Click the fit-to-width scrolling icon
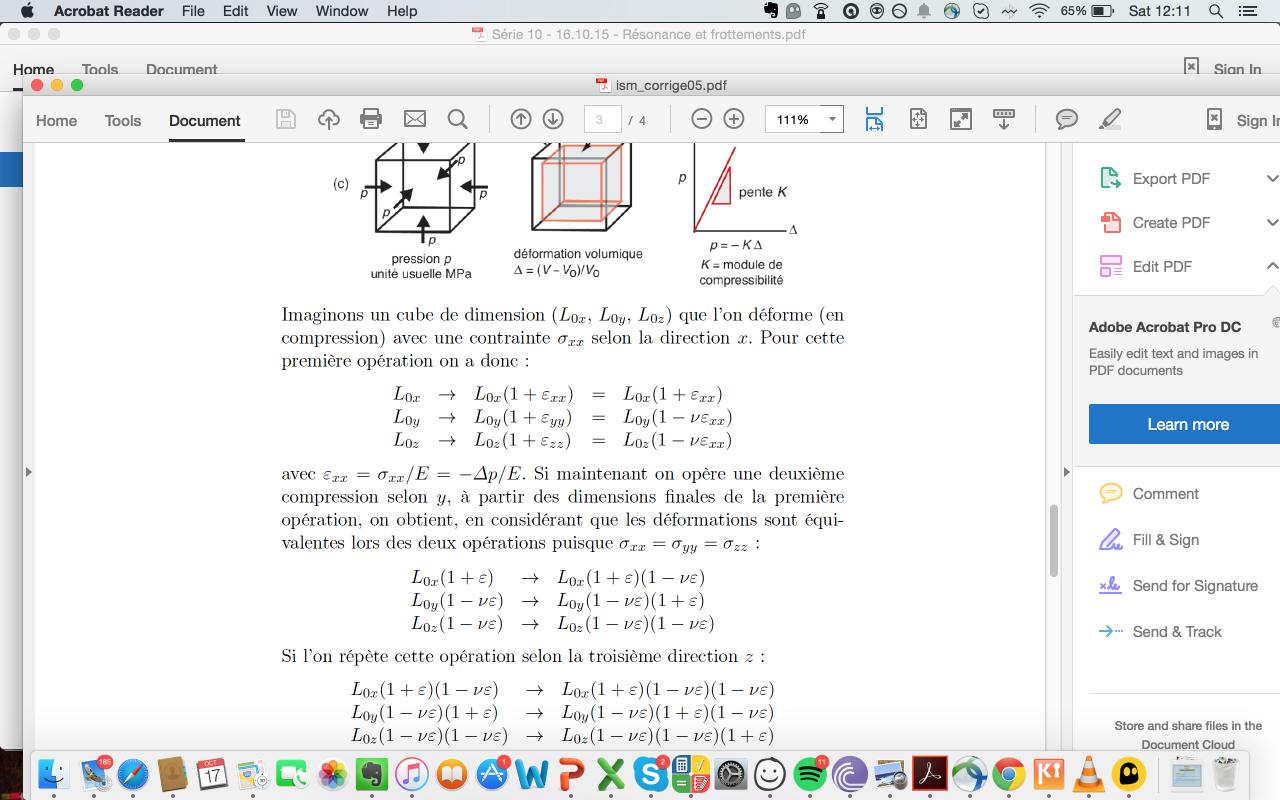 874,119
